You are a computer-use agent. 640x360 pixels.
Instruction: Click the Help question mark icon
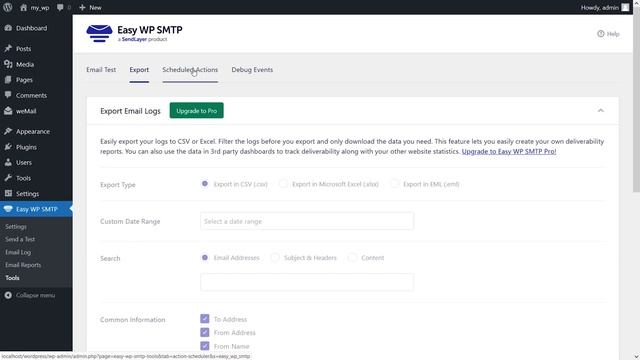pyautogui.click(x=600, y=34)
